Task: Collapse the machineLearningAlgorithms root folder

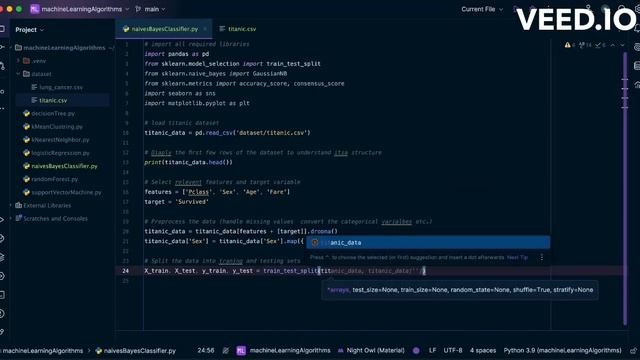Action: pyautogui.click(x=11, y=48)
